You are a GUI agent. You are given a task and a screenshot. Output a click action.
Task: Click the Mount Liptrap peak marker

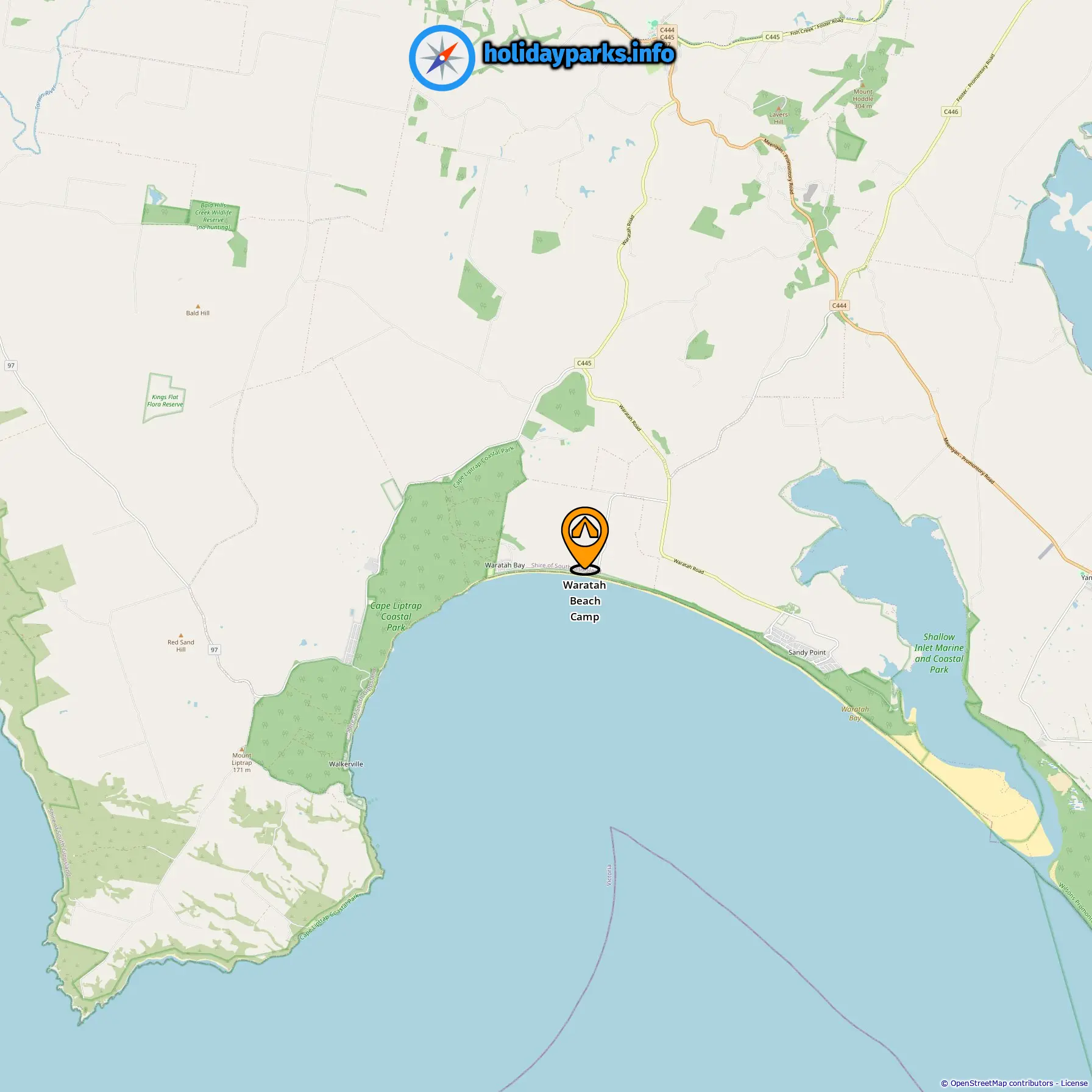point(242,749)
